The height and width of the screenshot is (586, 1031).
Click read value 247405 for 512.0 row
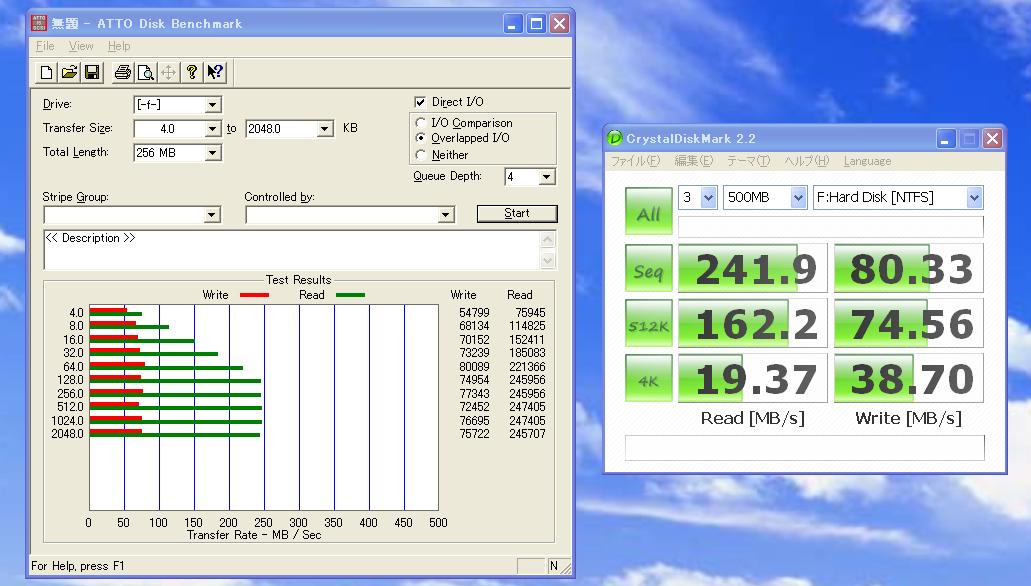(527, 407)
